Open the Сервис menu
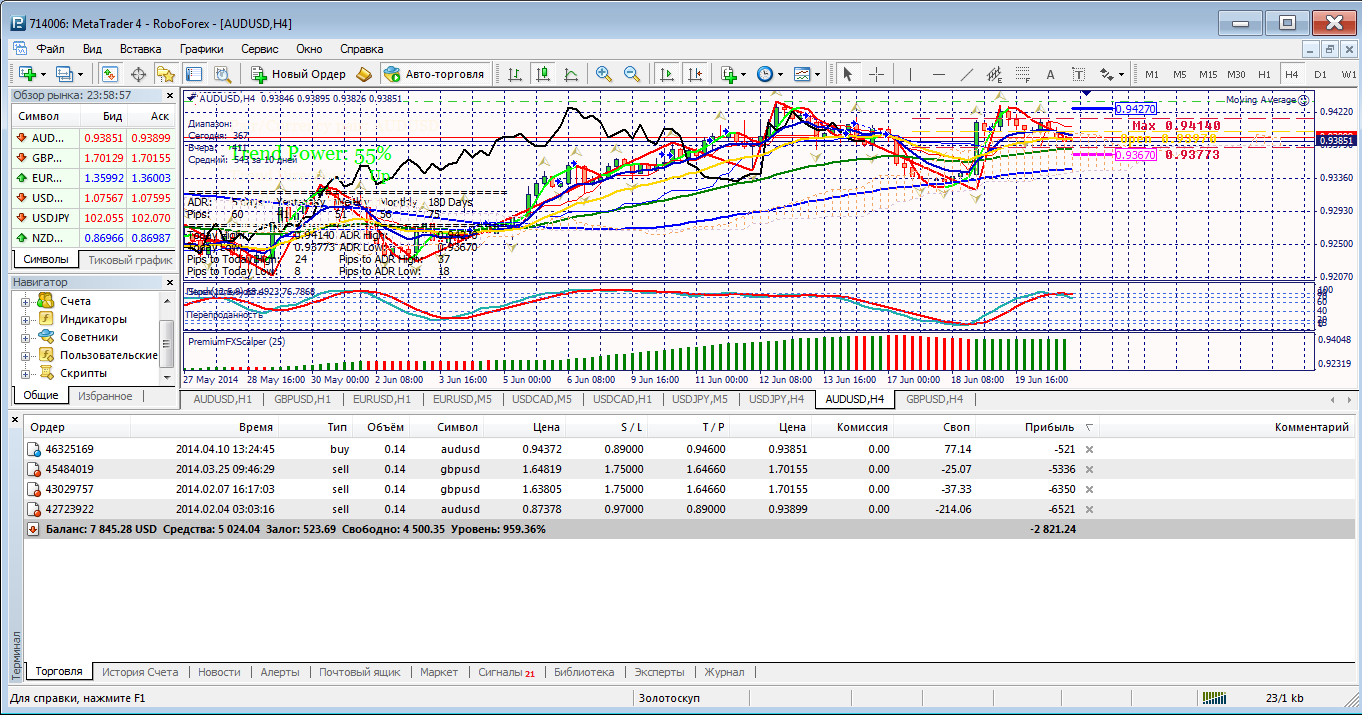 point(260,48)
